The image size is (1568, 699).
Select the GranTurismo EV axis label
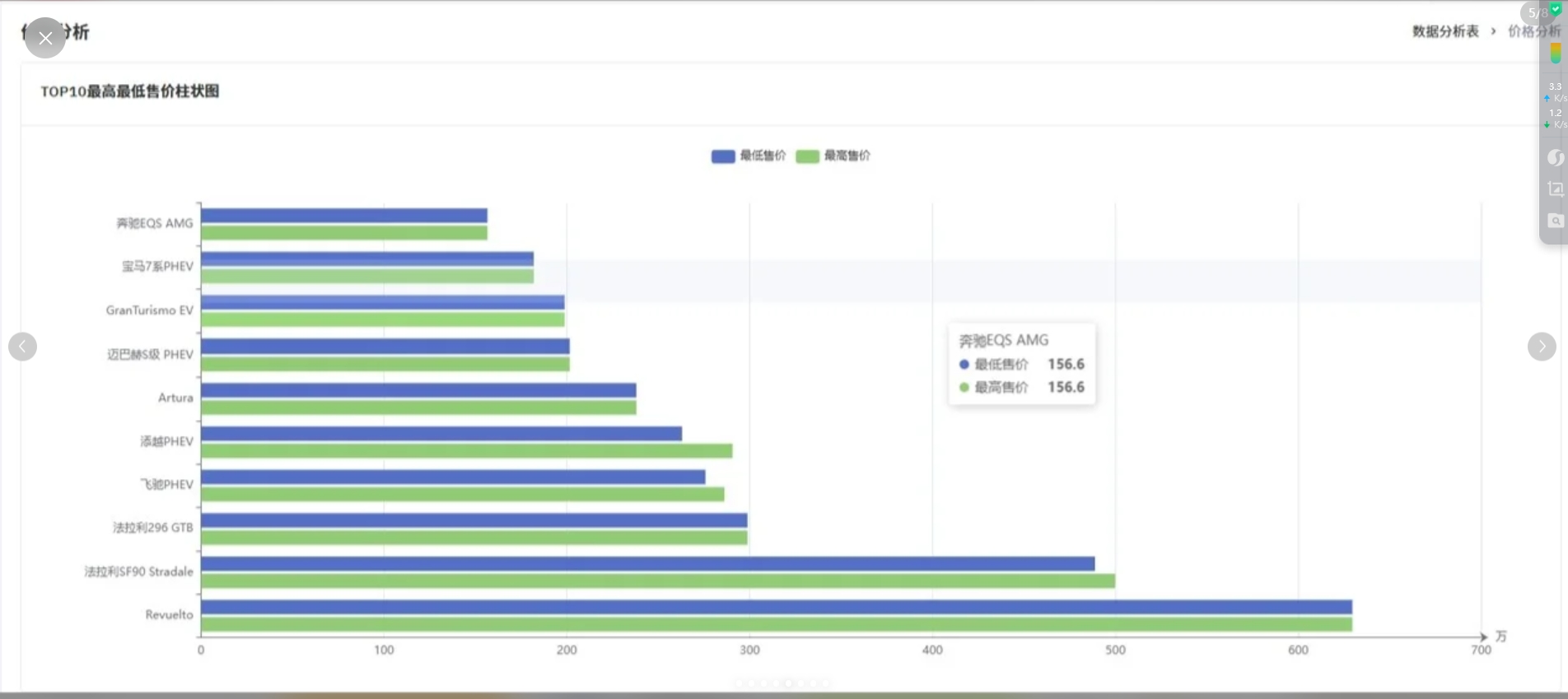[x=149, y=310]
